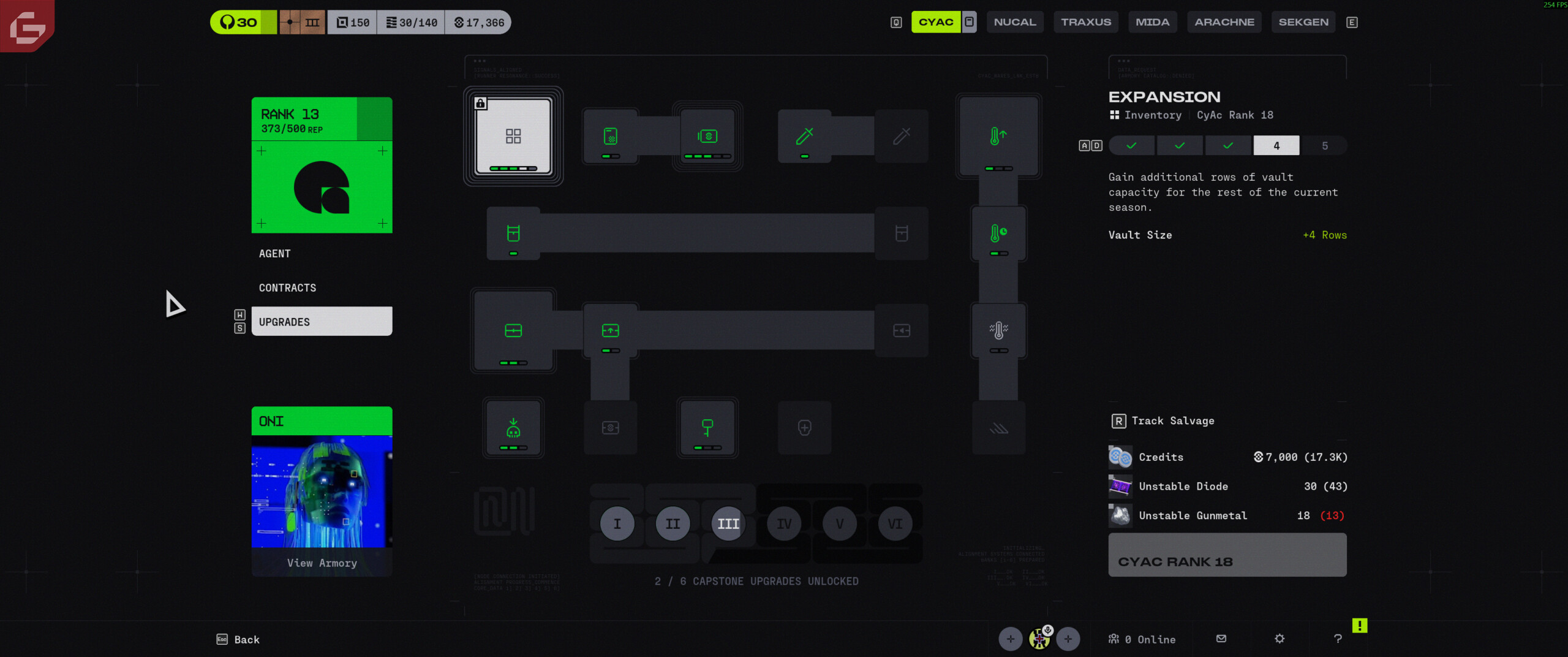Image resolution: width=1568 pixels, height=657 pixels.
Task: Click the frozen thermometer upgrade node
Action: (998, 331)
